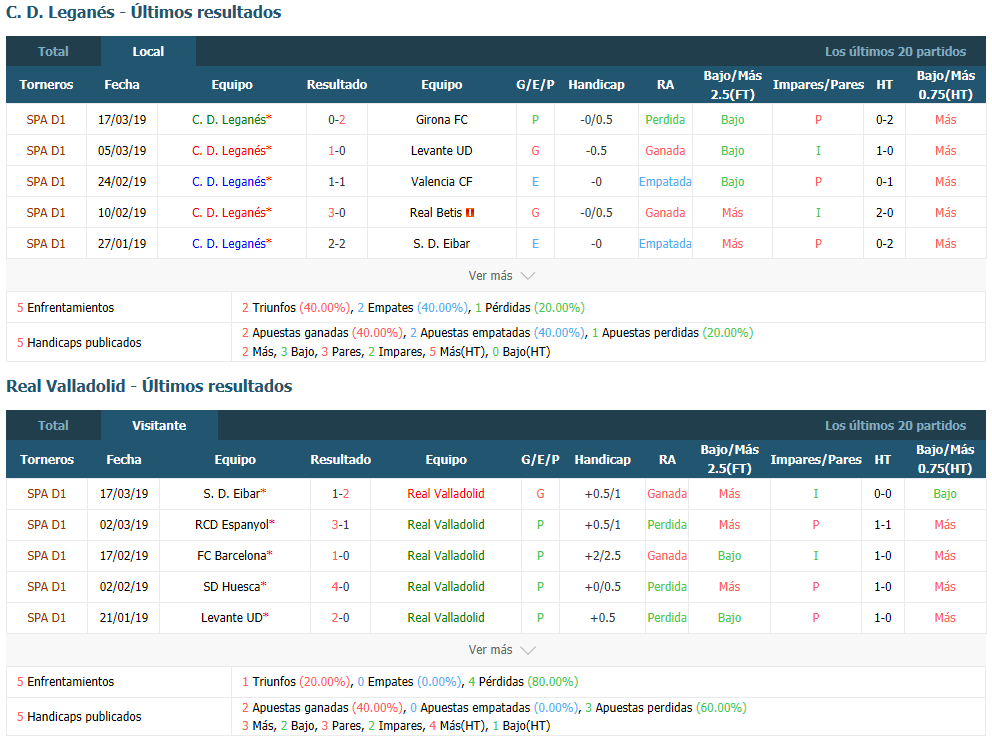Click the 2 Triunfos (40.00%) summary text
Viewport: 992px width, 742px height.
tap(295, 308)
